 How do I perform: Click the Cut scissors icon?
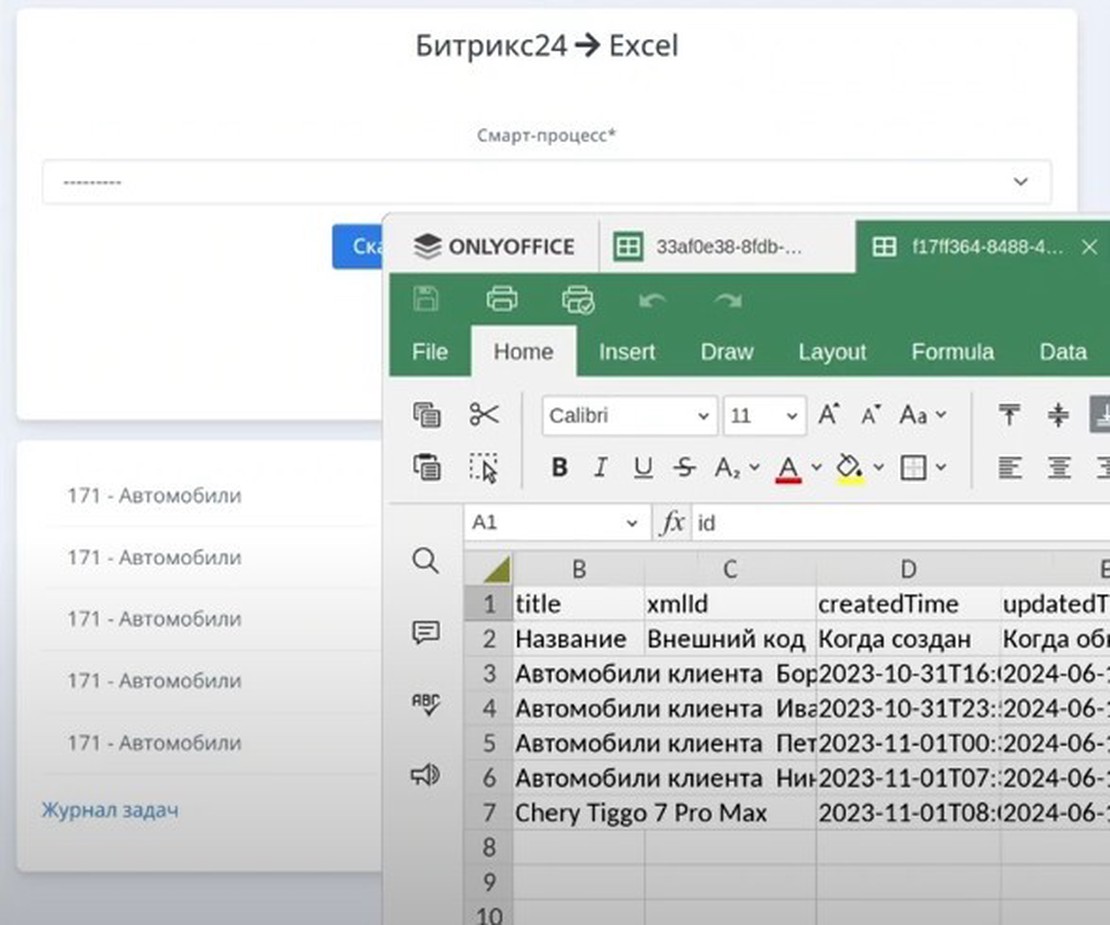click(484, 415)
